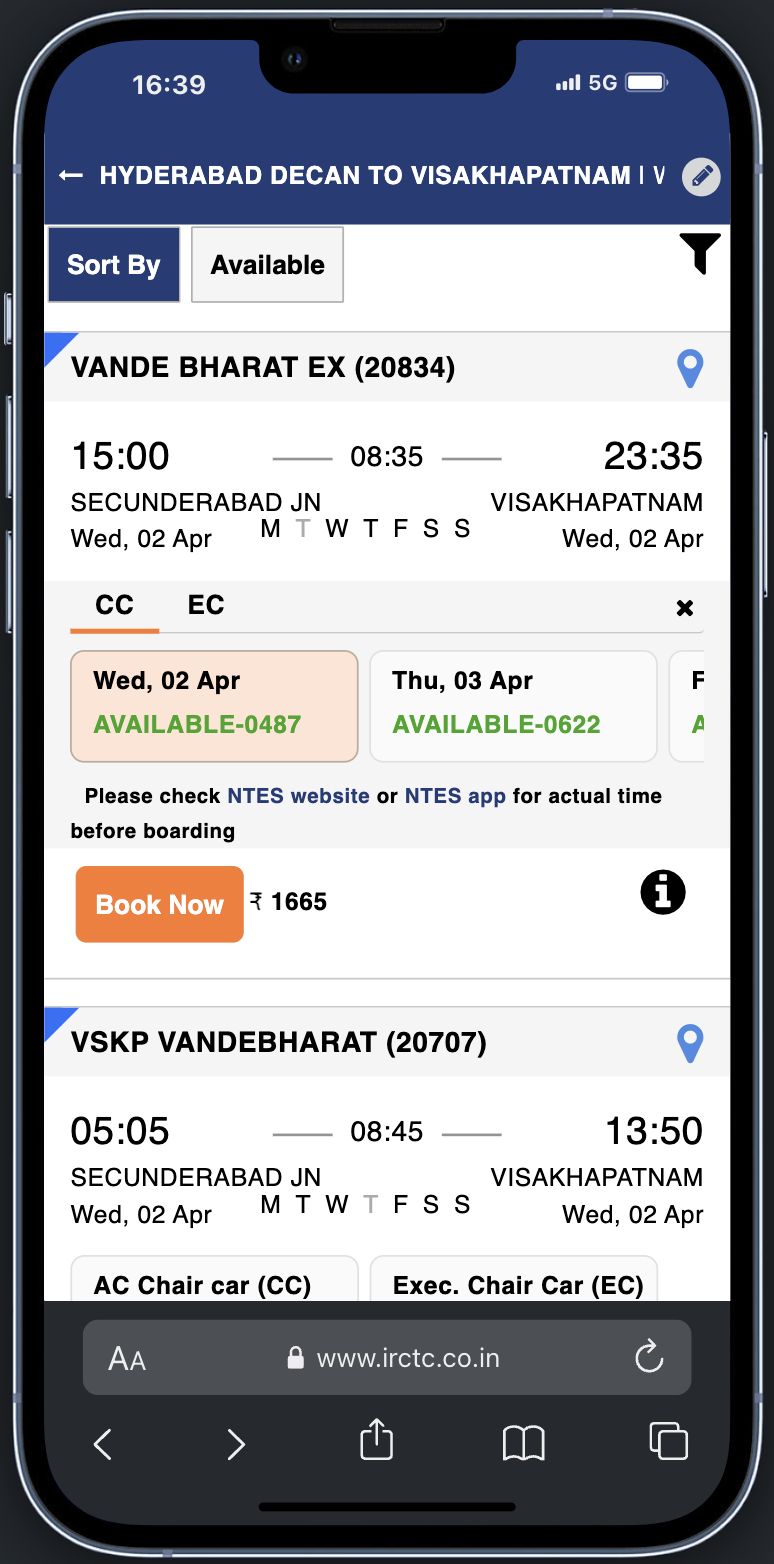Select the Wed 02 Apr availability card
Image resolution: width=774 pixels, height=1564 pixels.
pyautogui.click(x=213, y=705)
